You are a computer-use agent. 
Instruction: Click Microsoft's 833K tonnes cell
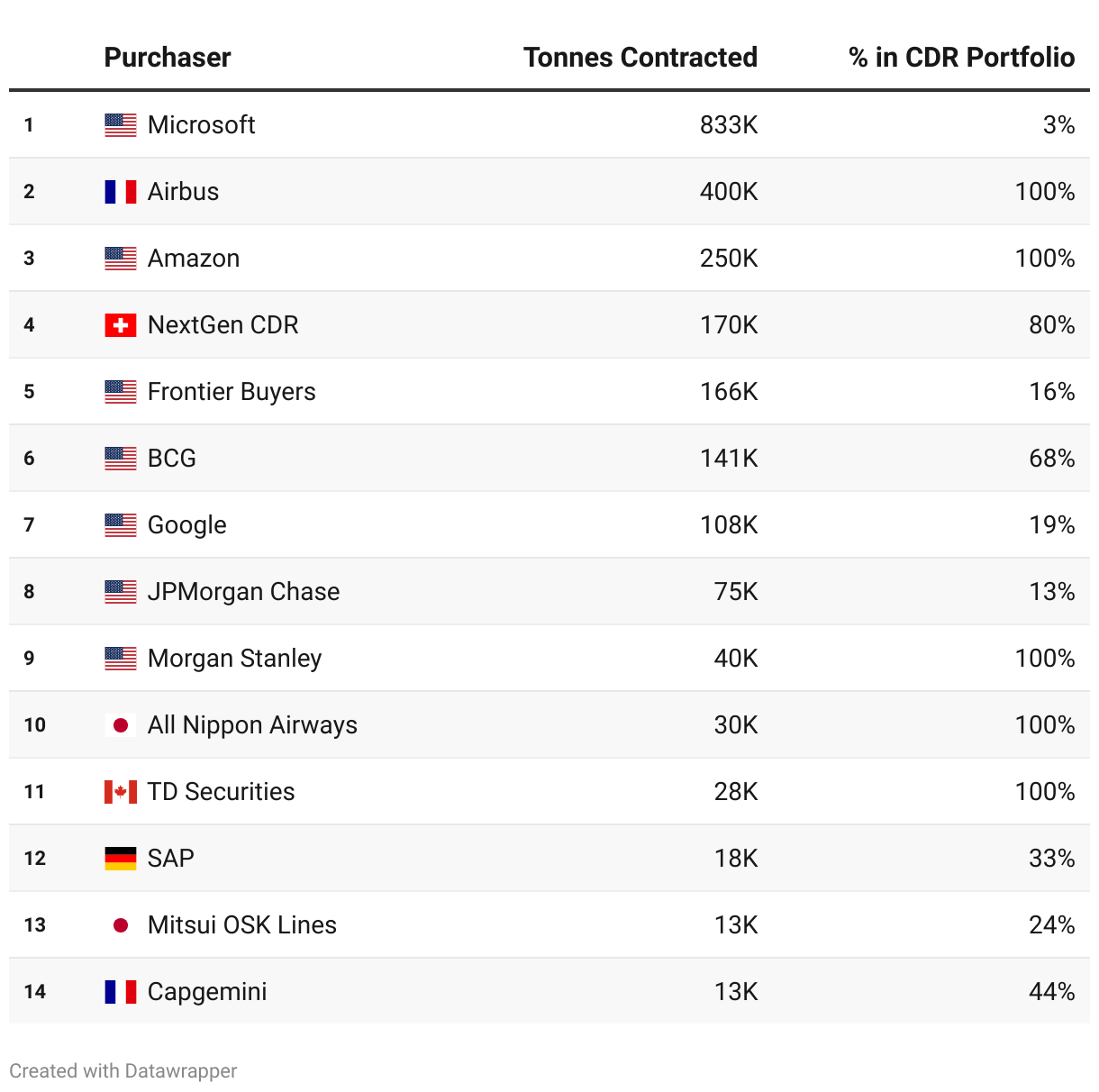[x=729, y=125]
